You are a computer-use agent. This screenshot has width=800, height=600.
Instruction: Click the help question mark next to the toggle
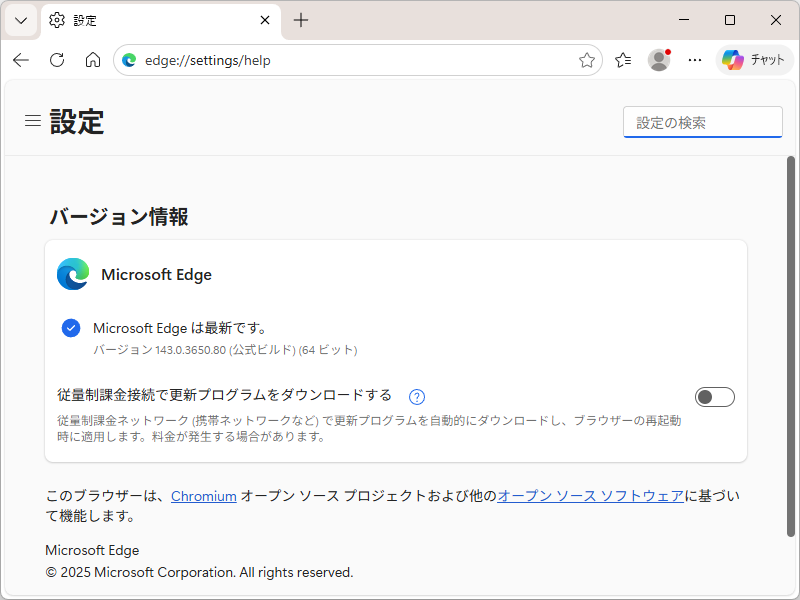(416, 397)
